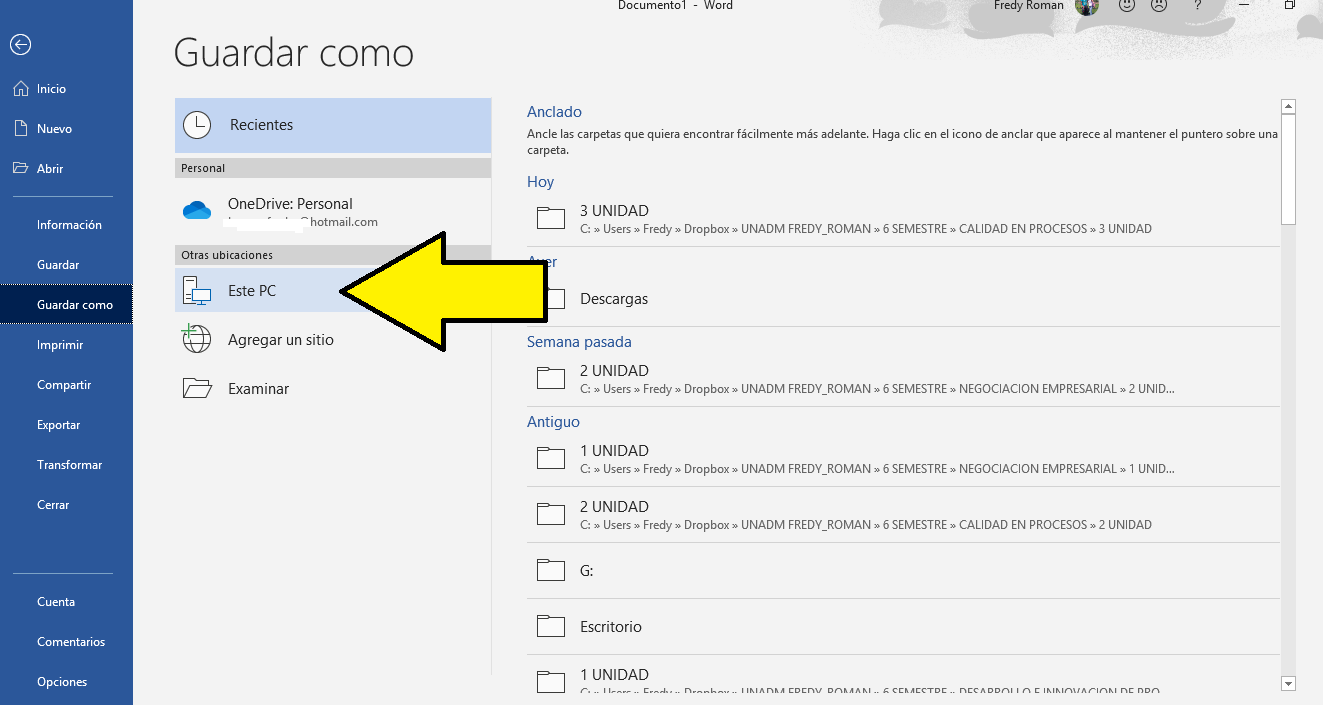Click the Este PC computer icon

[196, 290]
